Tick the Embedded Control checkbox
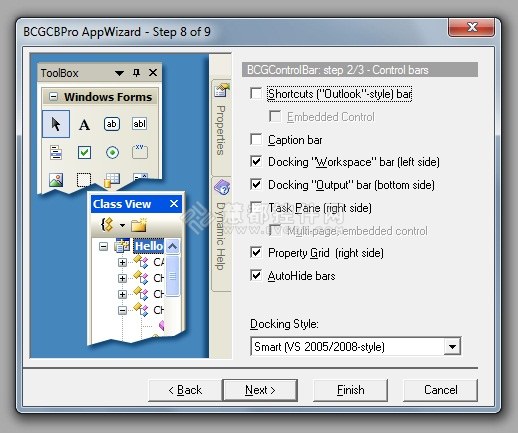518x433 pixels. 275,116
